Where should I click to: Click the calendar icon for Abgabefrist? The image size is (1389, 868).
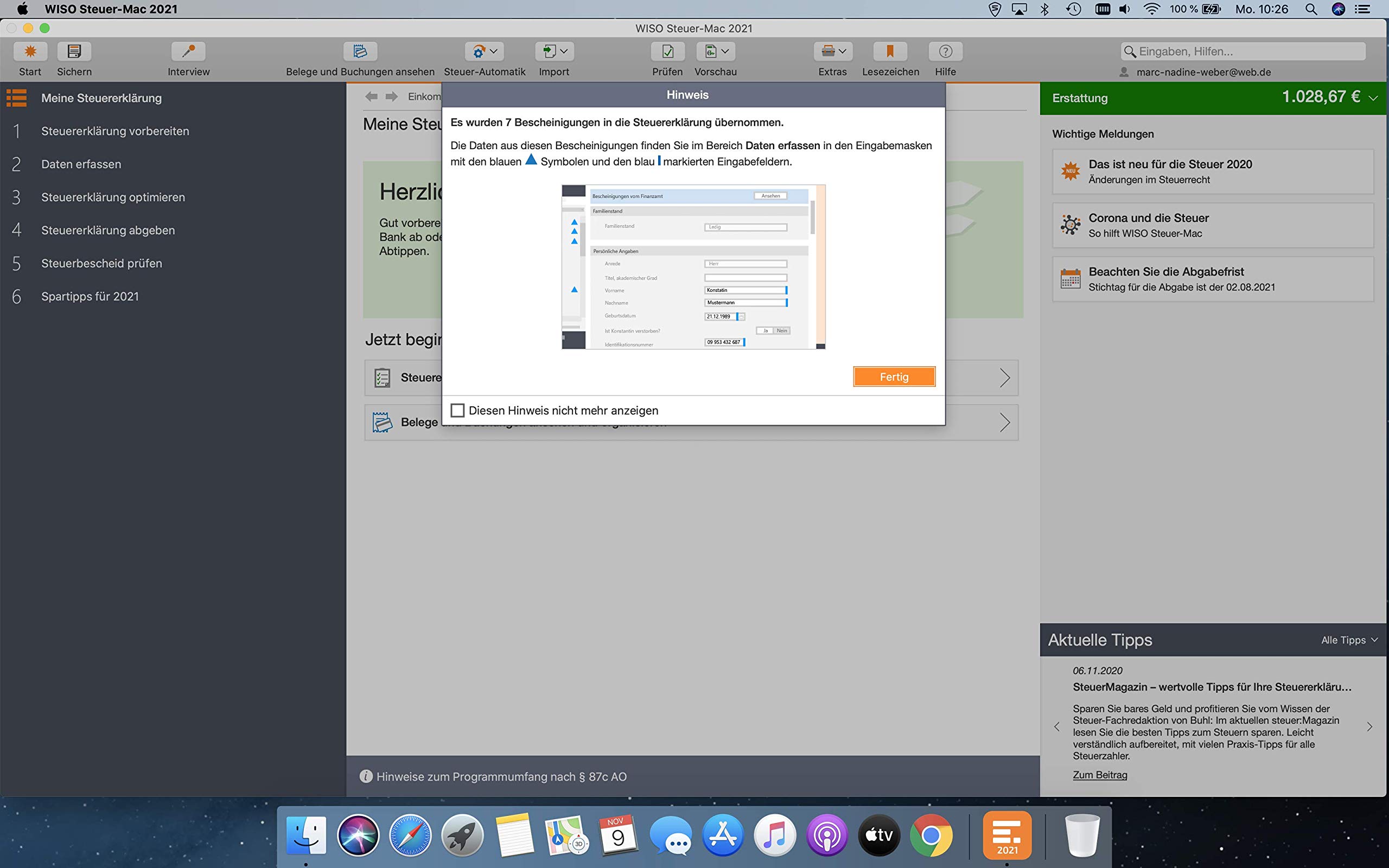tap(1071, 278)
